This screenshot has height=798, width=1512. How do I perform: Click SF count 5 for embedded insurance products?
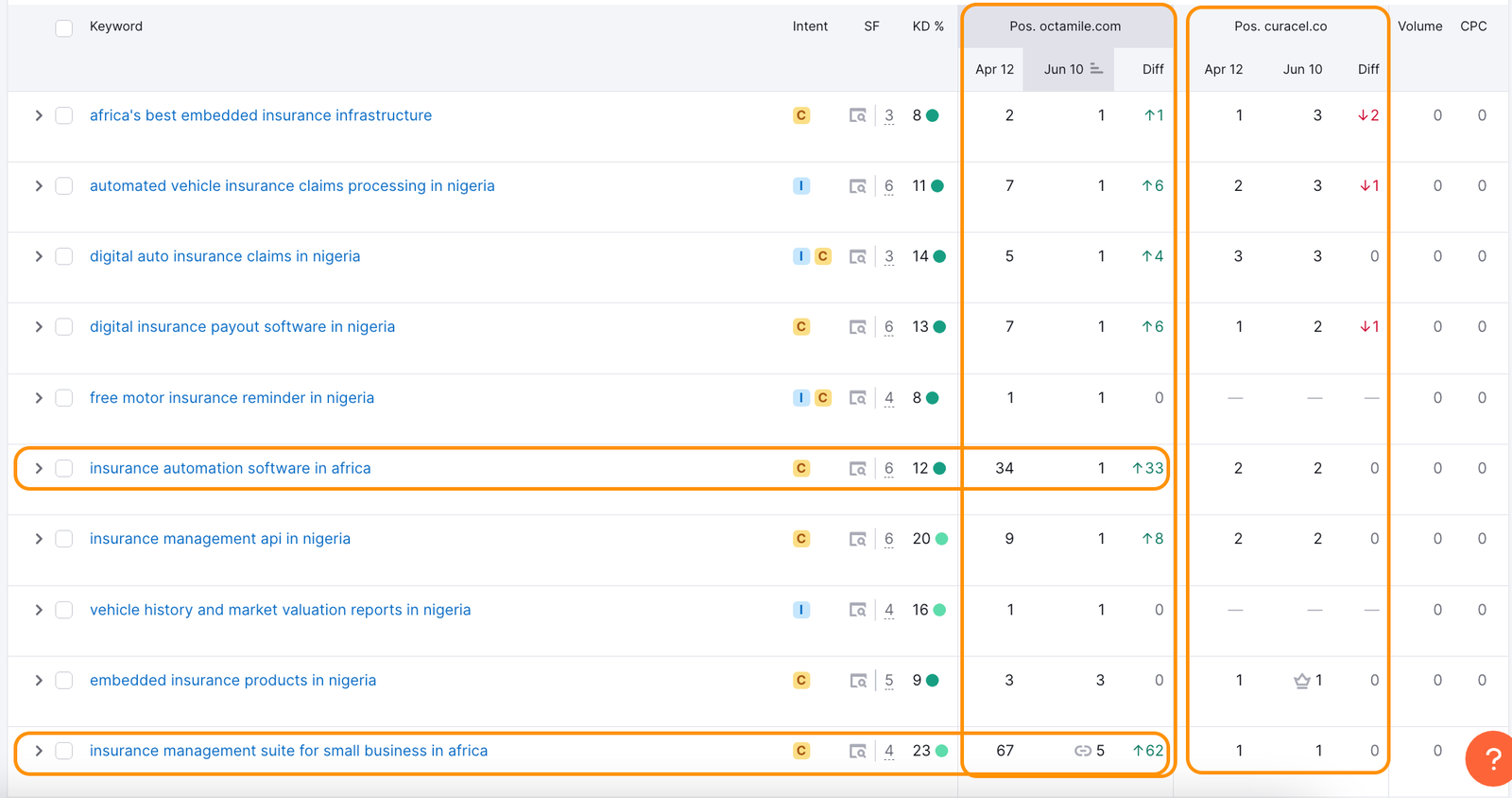(x=889, y=680)
